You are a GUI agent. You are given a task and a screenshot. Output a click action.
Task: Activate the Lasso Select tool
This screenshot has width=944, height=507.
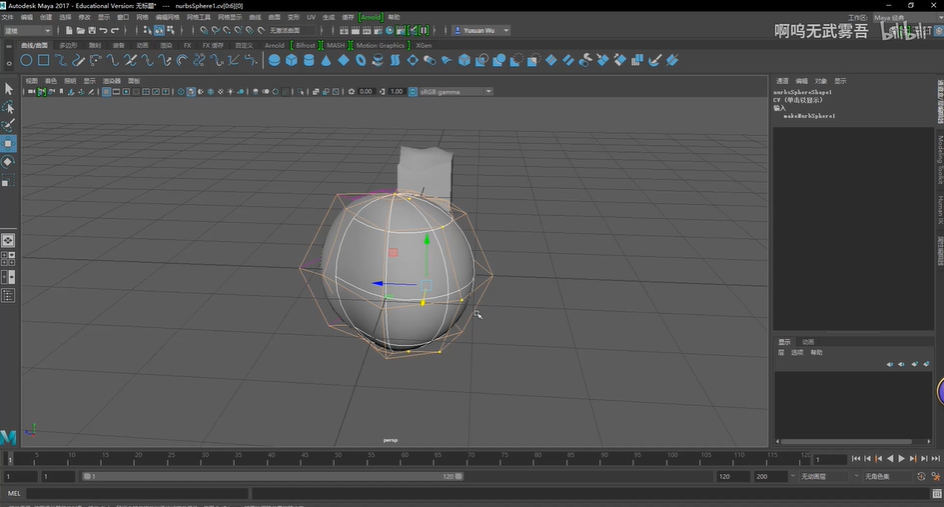click(x=8, y=107)
